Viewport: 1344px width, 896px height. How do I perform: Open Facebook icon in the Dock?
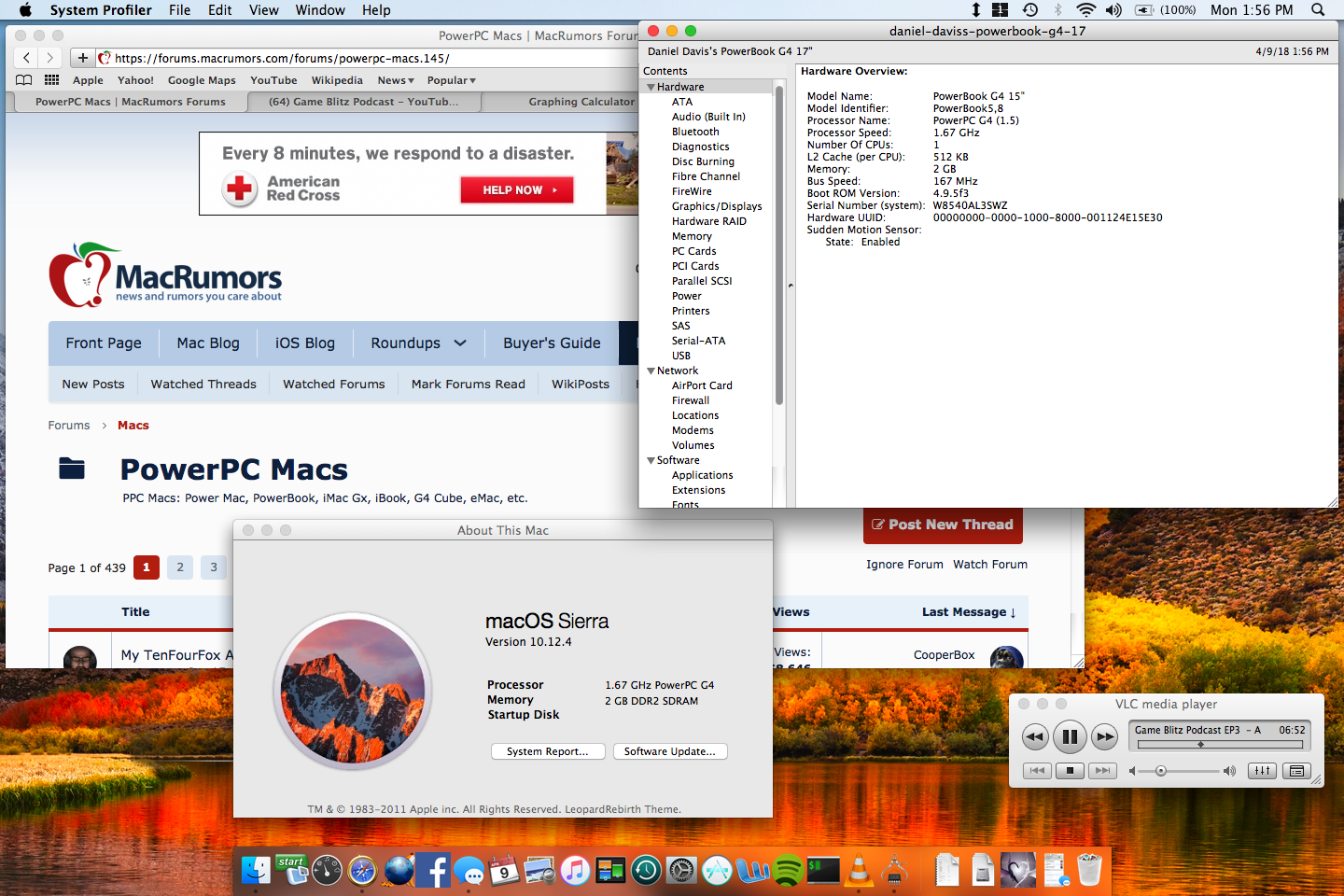tap(434, 871)
